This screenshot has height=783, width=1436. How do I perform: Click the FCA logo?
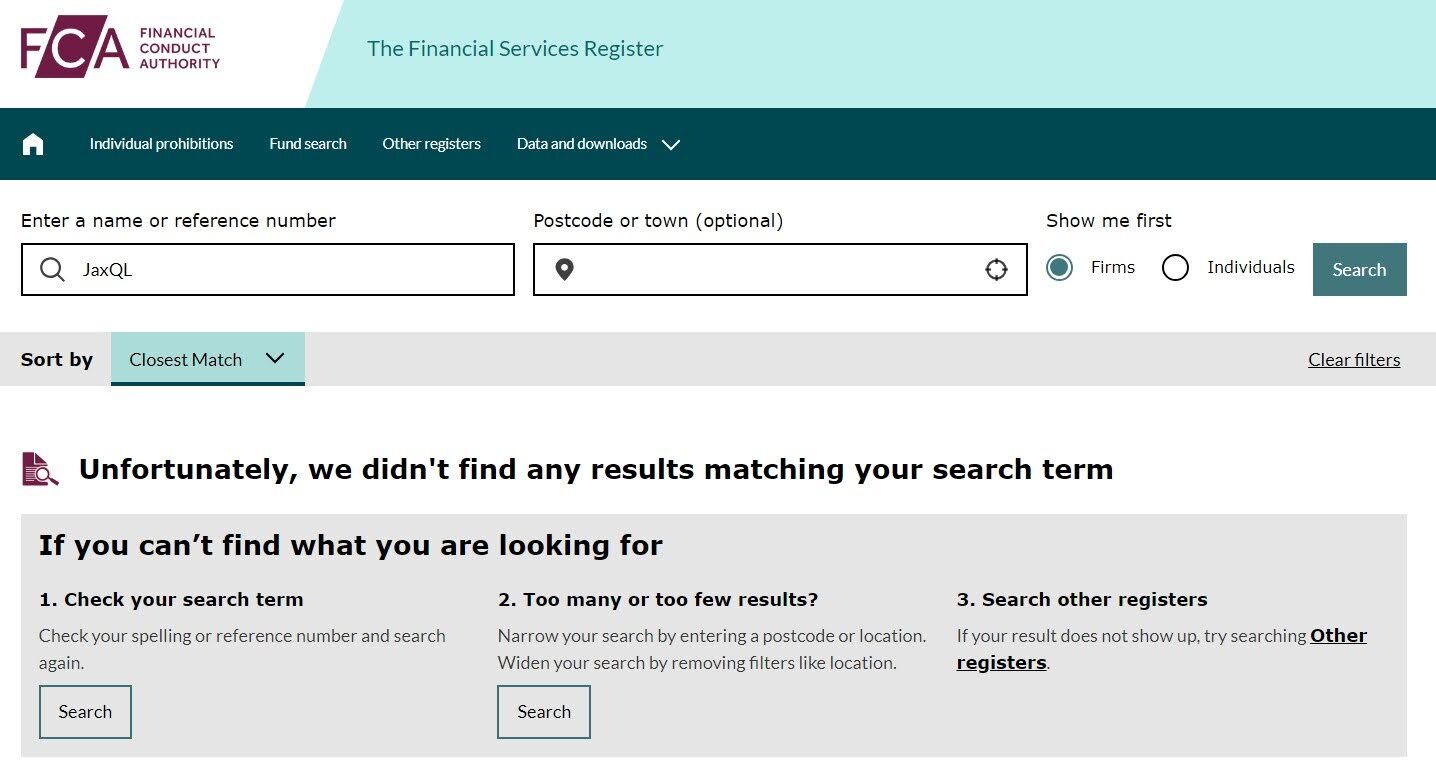[120, 47]
